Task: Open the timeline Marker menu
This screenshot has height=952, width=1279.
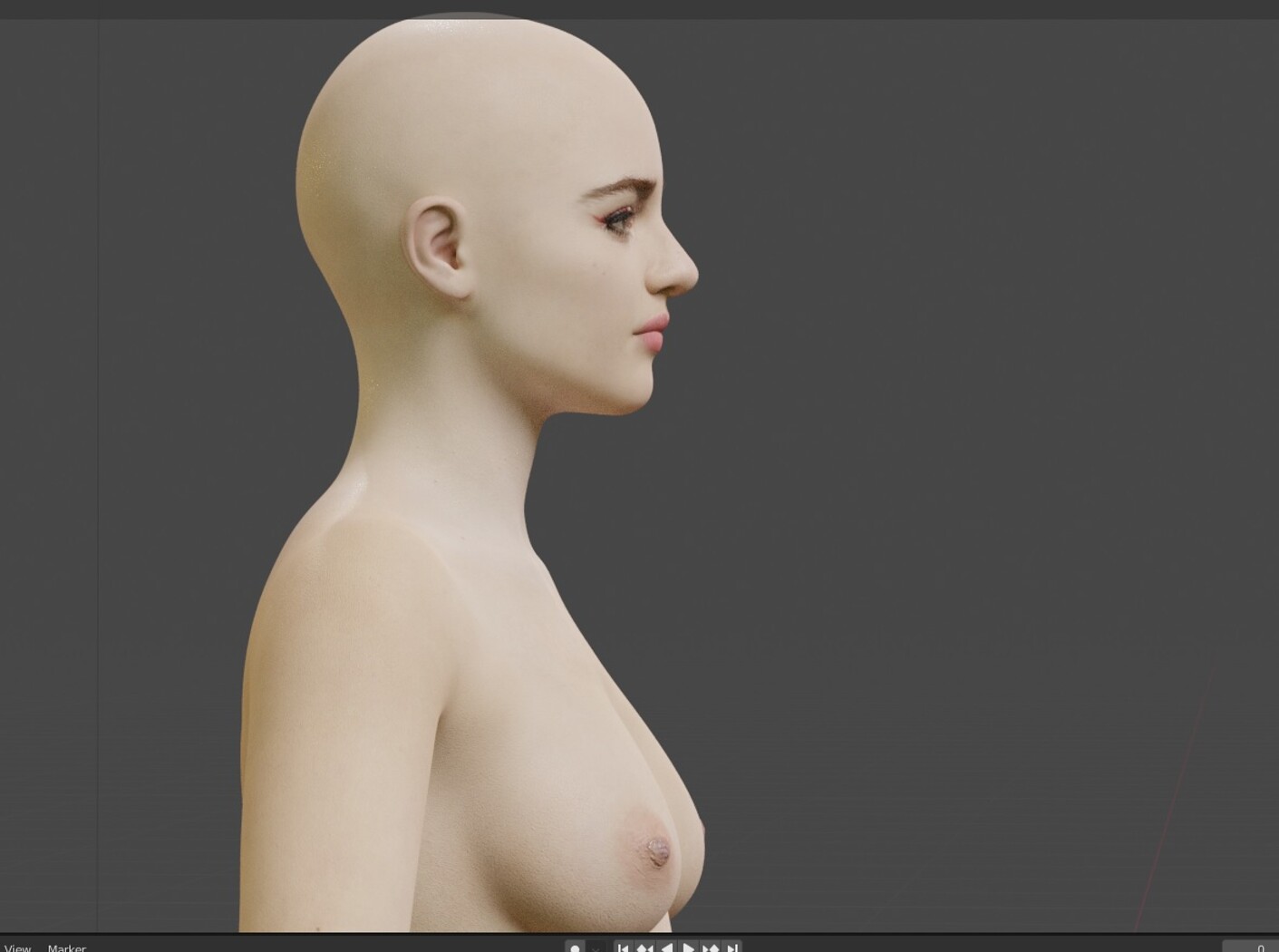Action: [x=66, y=947]
